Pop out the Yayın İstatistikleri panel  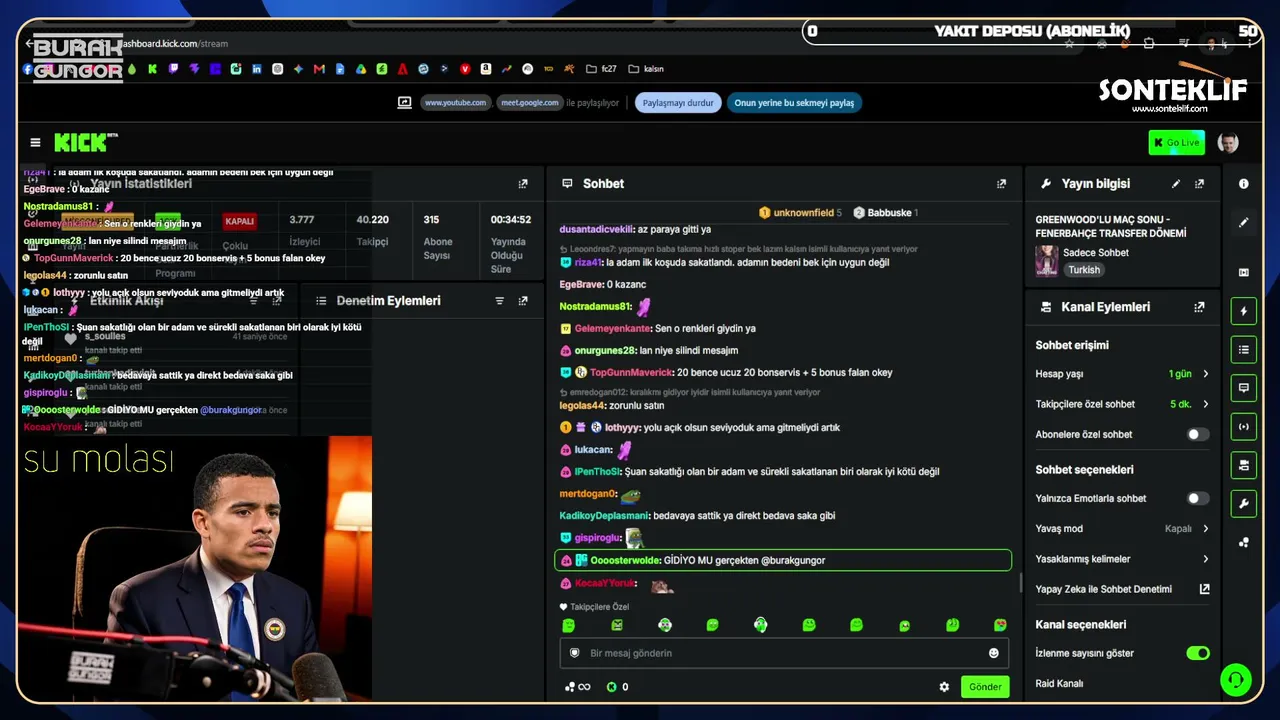tap(523, 184)
